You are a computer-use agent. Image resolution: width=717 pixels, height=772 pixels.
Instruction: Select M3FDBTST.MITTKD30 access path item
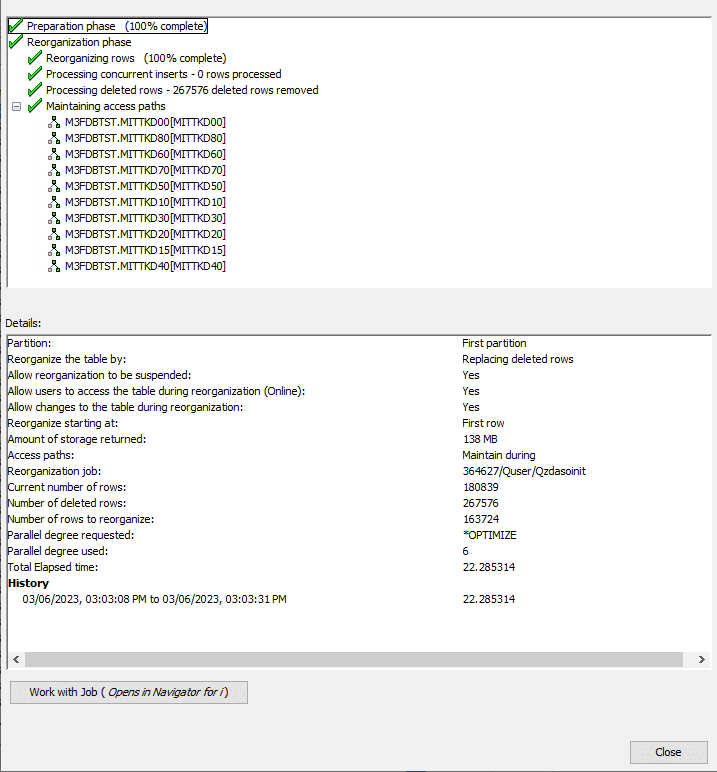click(x=145, y=218)
